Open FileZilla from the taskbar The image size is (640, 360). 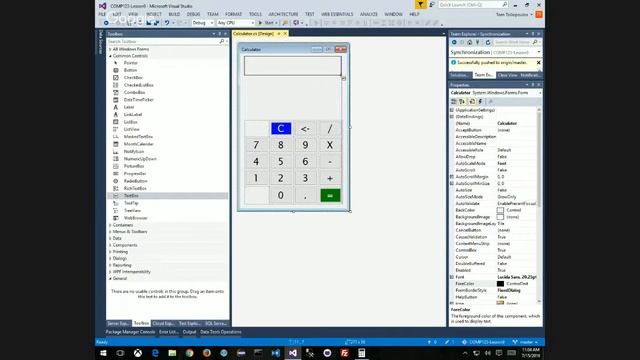(344, 353)
